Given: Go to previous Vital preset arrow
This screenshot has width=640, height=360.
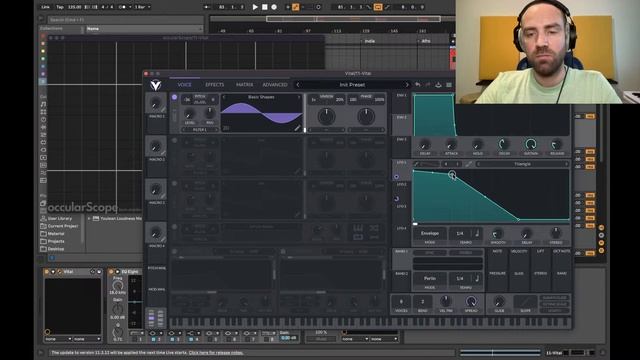Looking at the screenshot, I should 298,85.
